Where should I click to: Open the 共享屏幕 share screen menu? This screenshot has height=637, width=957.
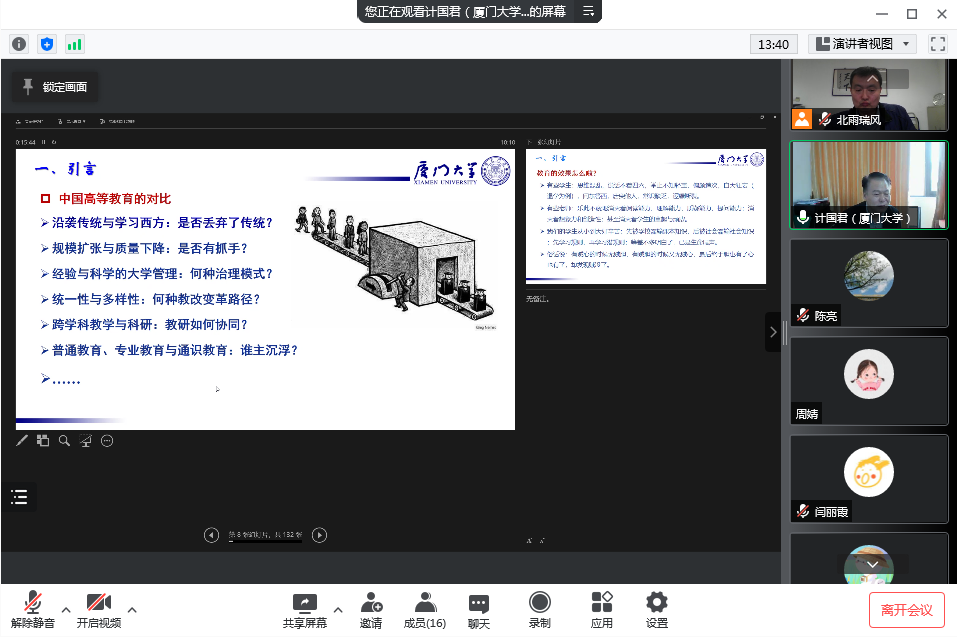point(304,609)
